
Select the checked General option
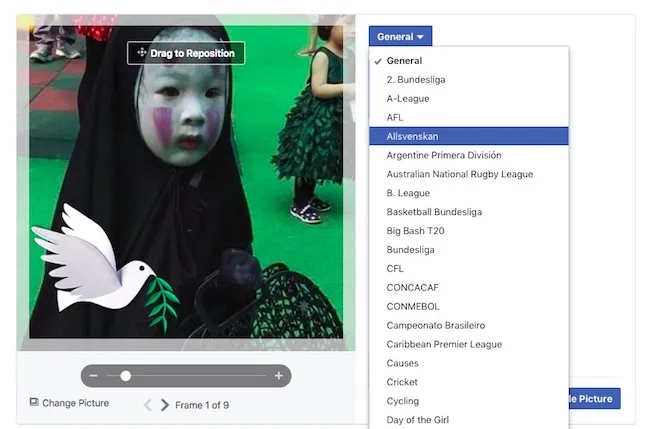pyautogui.click(x=404, y=61)
